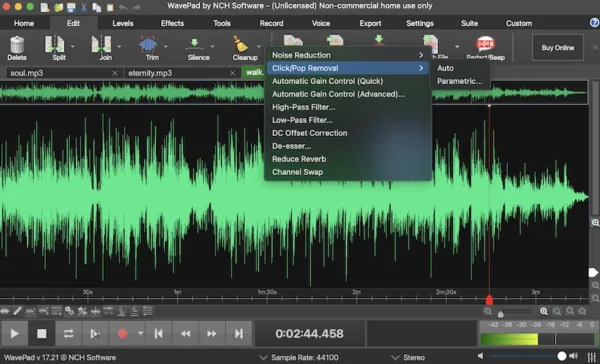Click the undo arrow icon

coord(123,7)
